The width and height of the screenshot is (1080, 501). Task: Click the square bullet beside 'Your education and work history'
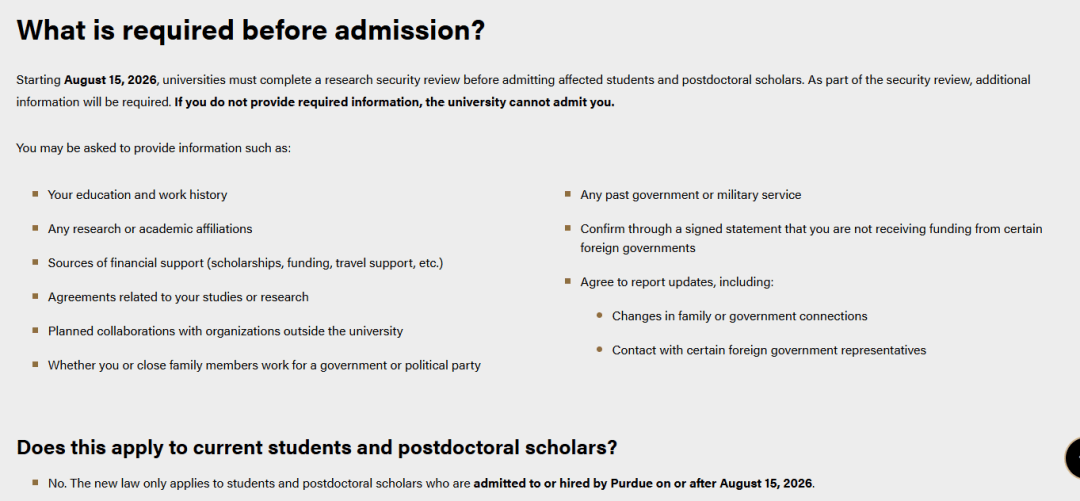tap(34, 194)
